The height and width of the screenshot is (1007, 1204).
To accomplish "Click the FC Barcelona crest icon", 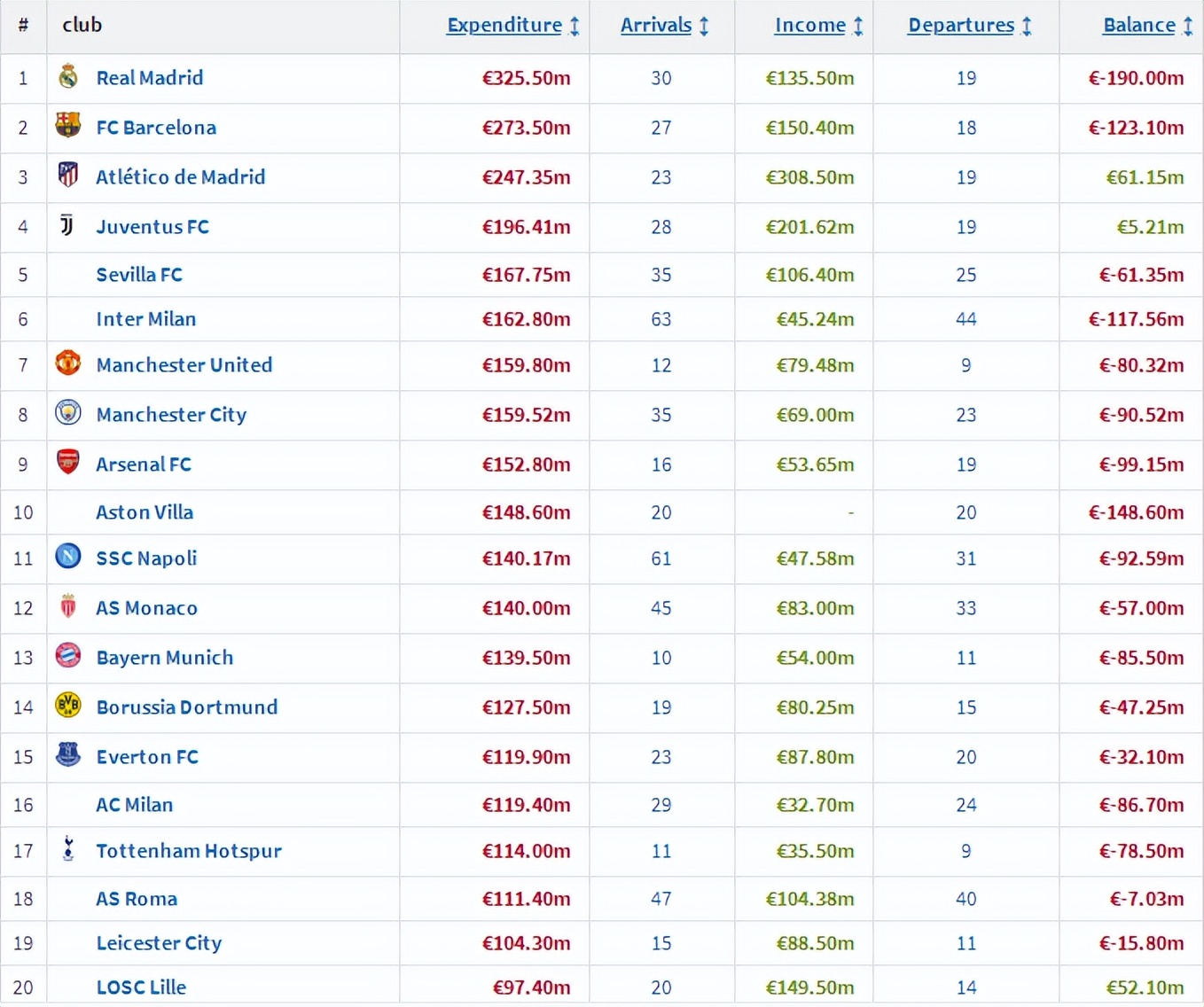I will (68, 126).
